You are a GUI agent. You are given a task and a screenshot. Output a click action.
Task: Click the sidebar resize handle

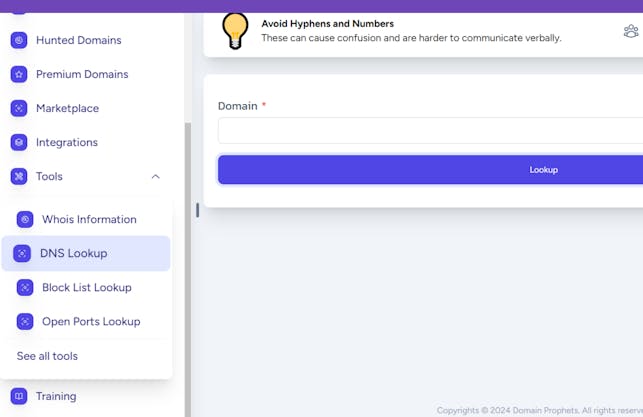coord(197,210)
